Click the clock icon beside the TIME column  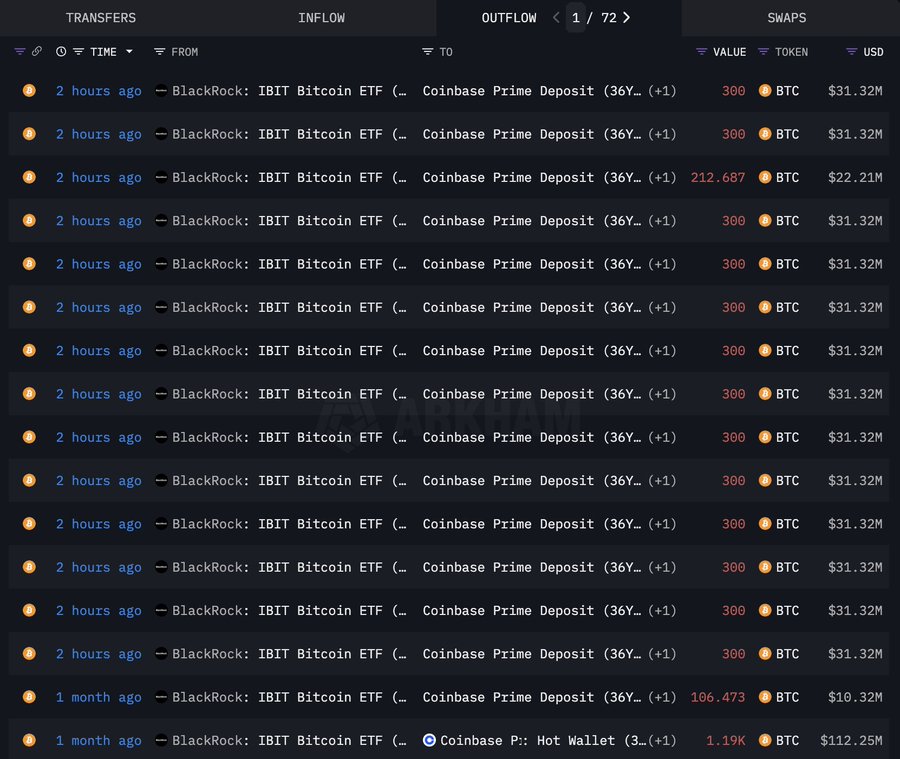(x=61, y=51)
